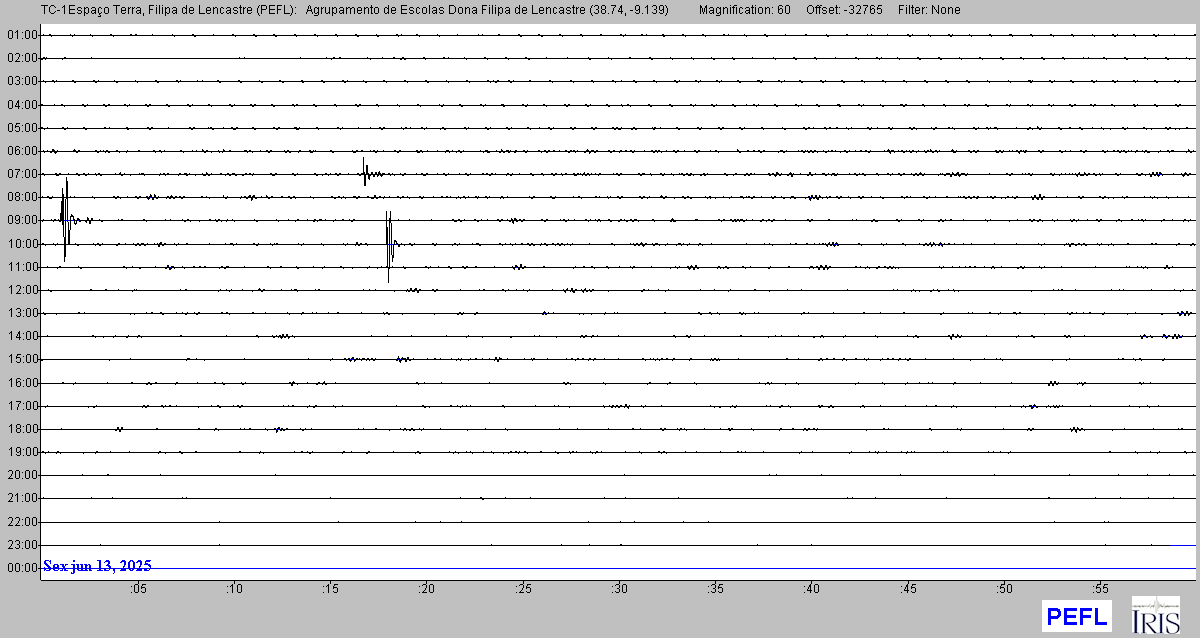The image size is (1200, 638).
Task: Click the 17:00 hour label
Action: [22, 406]
